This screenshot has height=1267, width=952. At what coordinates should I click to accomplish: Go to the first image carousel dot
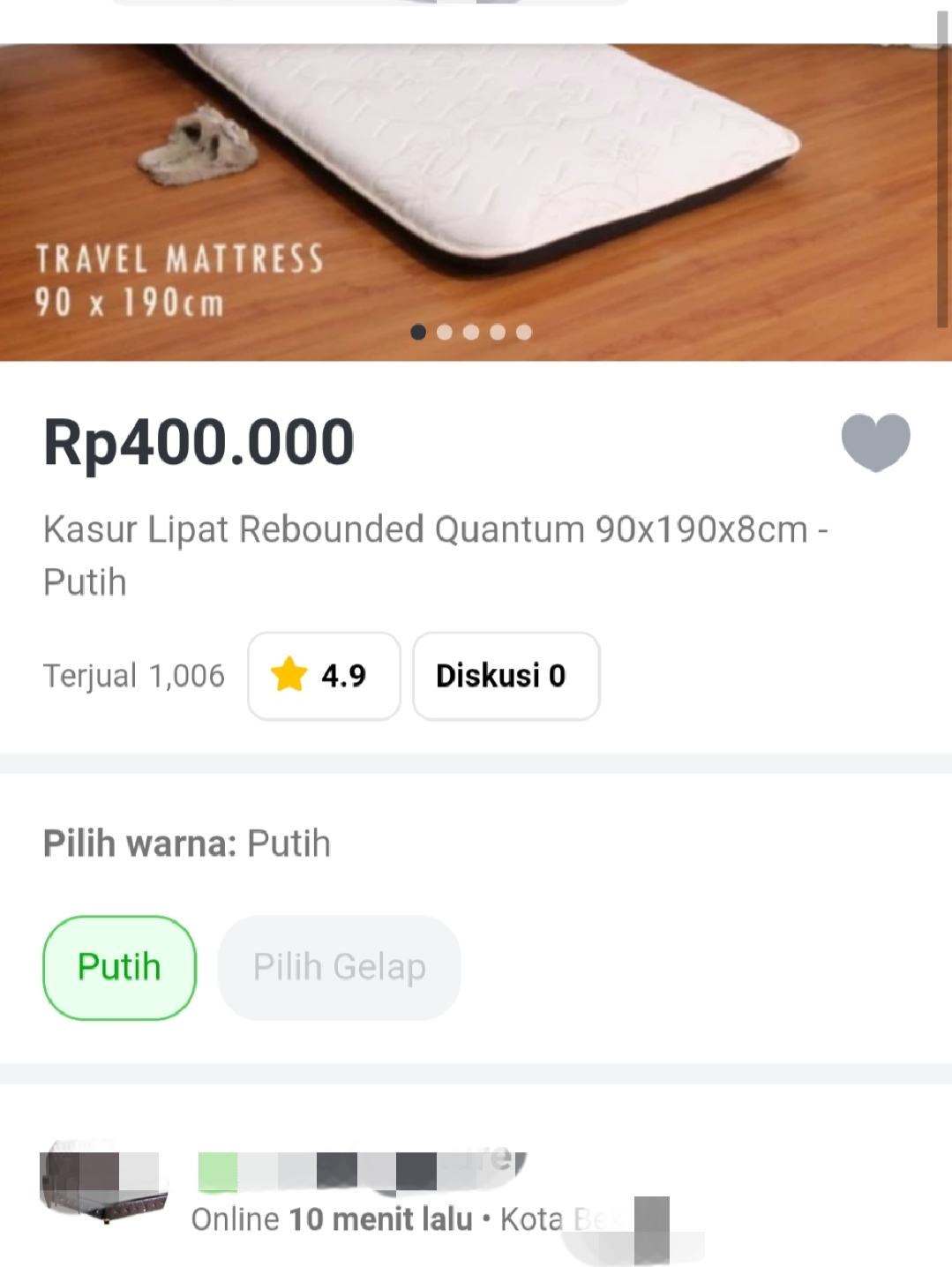[418, 332]
